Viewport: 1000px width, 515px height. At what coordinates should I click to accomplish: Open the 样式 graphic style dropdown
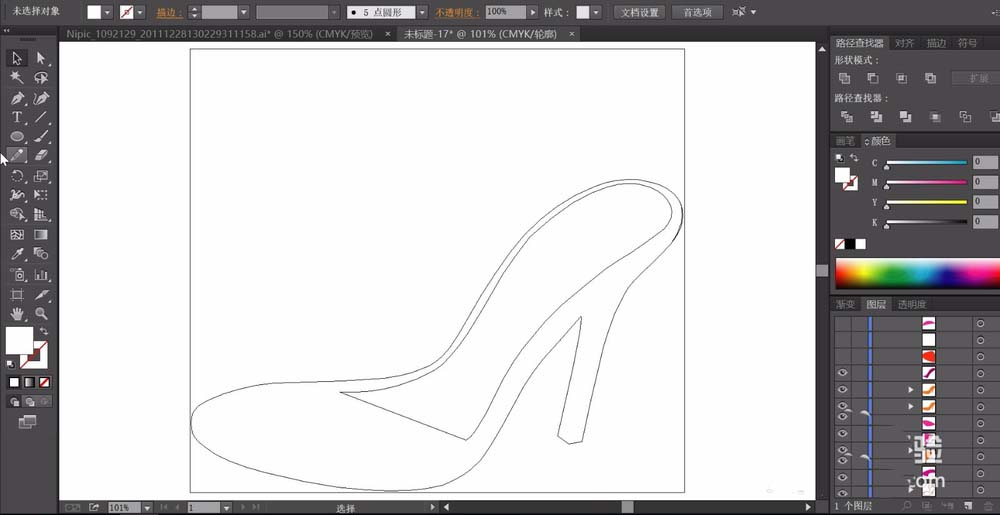[596, 12]
